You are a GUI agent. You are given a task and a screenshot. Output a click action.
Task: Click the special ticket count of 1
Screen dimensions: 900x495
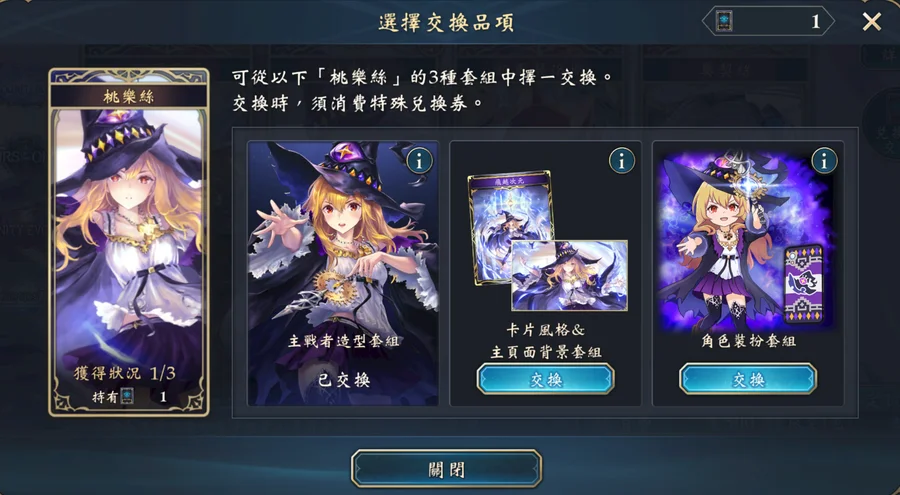[x=815, y=22]
